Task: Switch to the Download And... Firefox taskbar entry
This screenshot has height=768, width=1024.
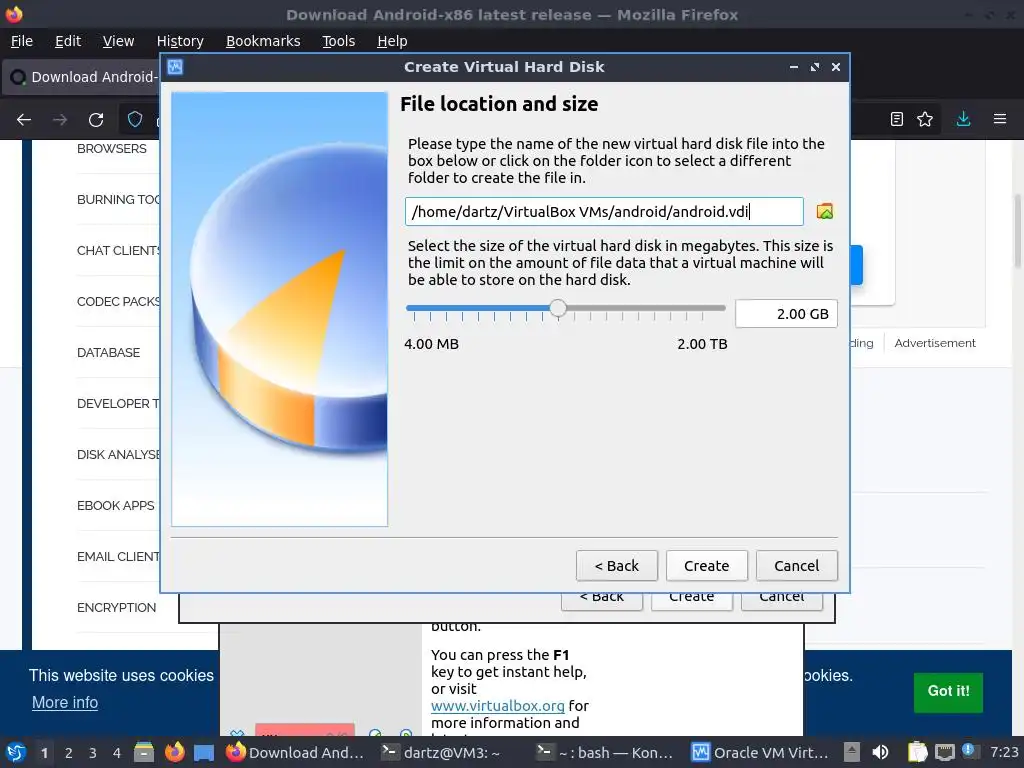Action: (x=295, y=752)
